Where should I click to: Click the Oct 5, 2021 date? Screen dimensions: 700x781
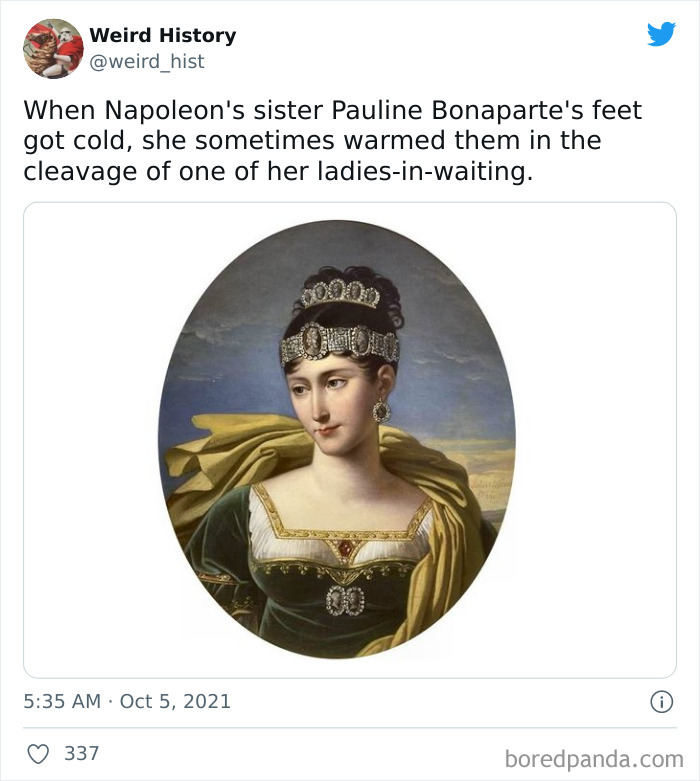pyautogui.click(x=175, y=701)
